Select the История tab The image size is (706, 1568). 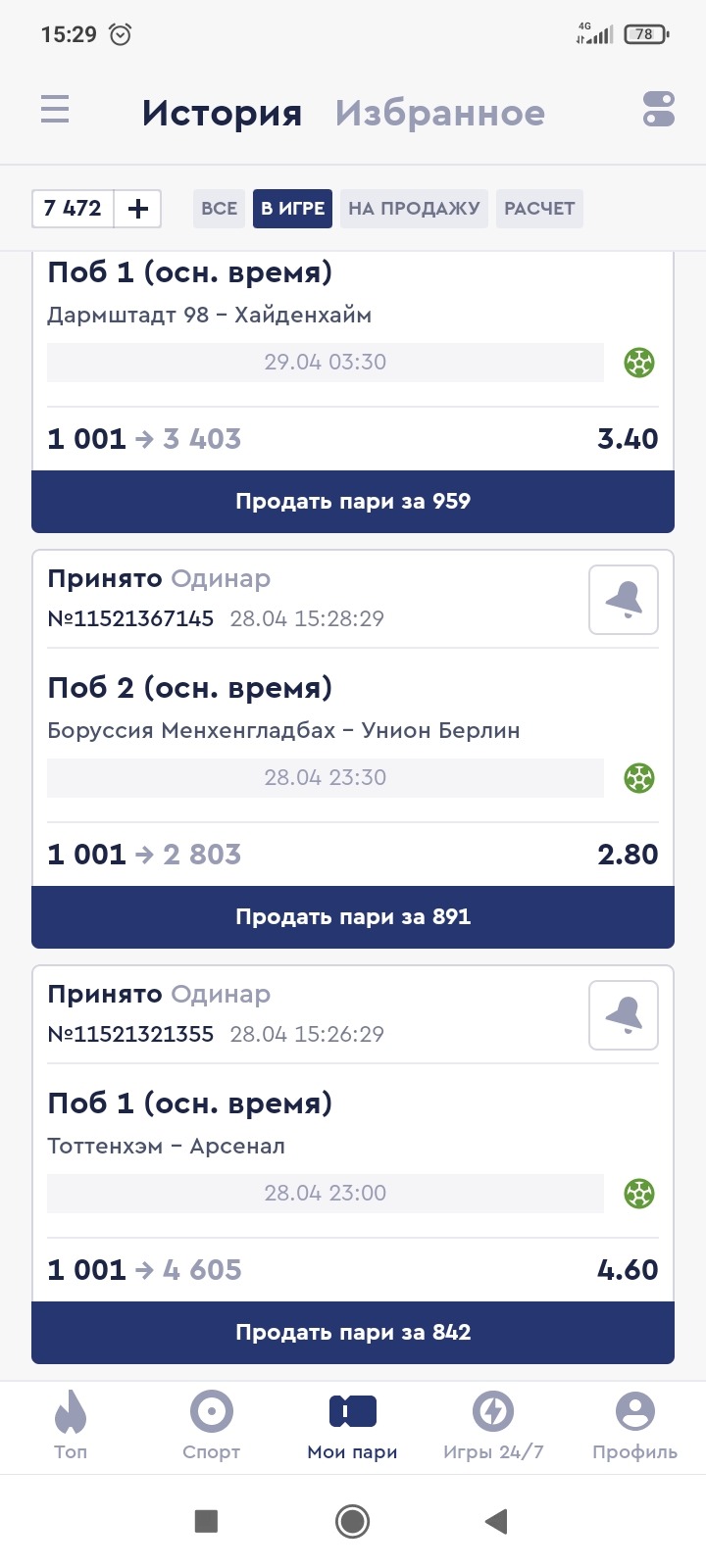(222, 113)
